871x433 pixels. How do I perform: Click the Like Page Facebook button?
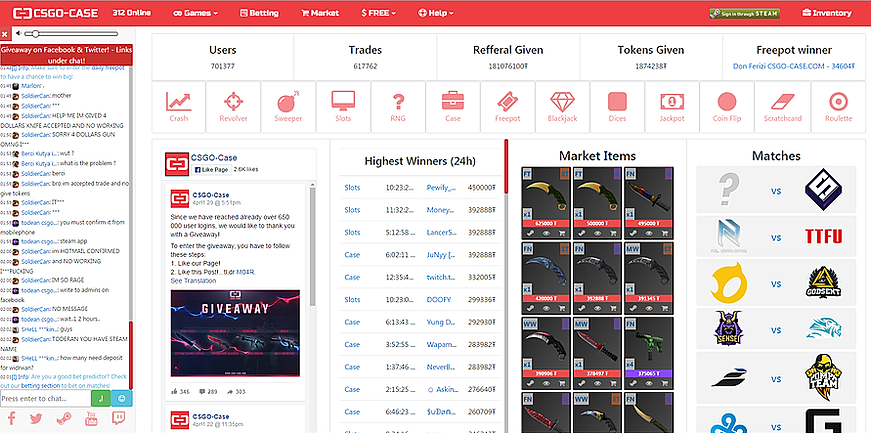point(211,170)
